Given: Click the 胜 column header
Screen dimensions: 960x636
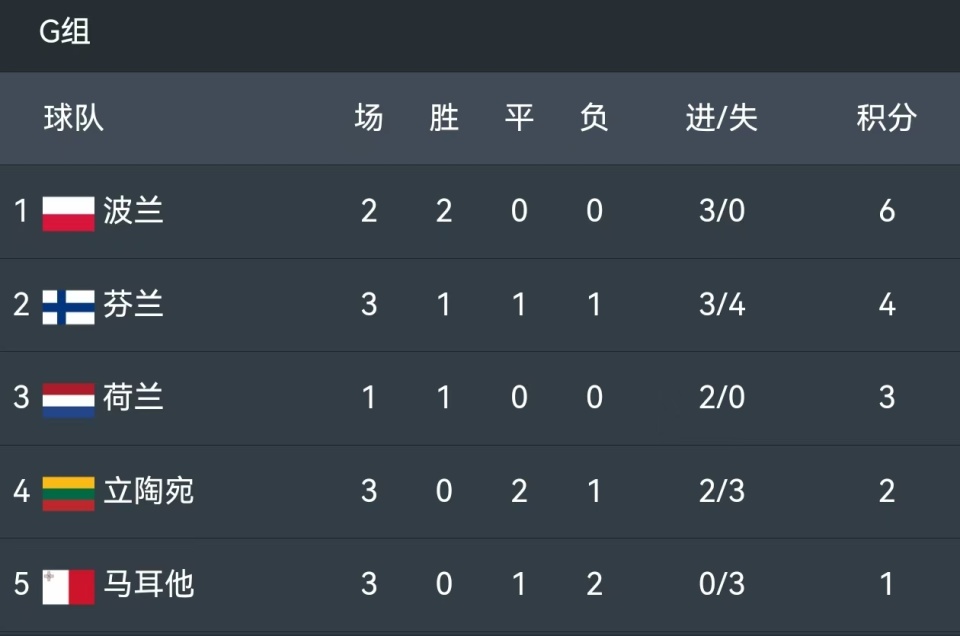Looking at the screenshot, I should 444,118.
